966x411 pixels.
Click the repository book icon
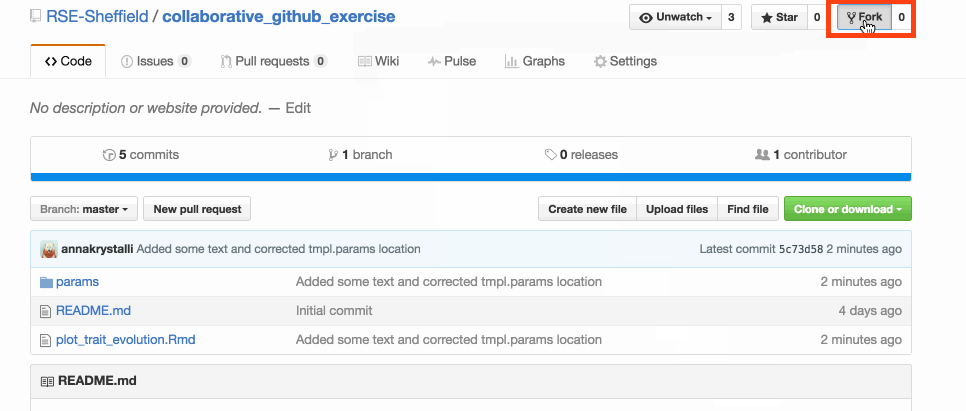click(36, 16)
